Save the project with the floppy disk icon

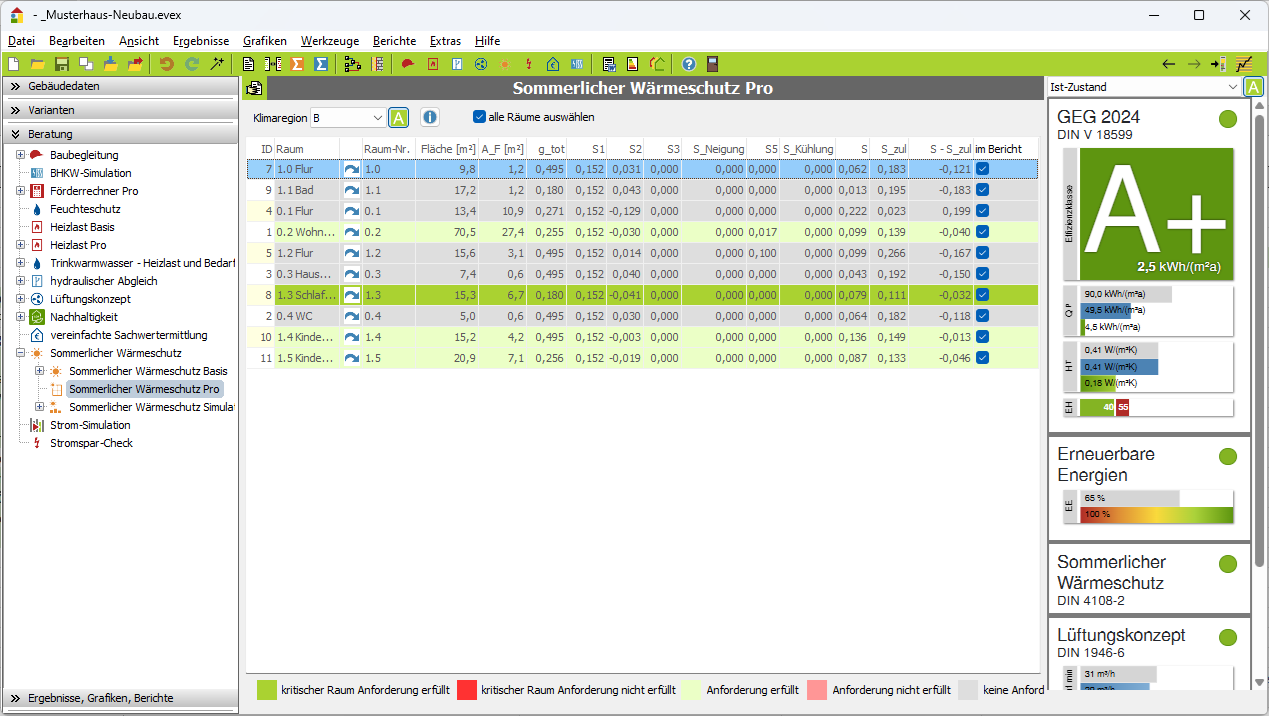[x=62, y=64]
